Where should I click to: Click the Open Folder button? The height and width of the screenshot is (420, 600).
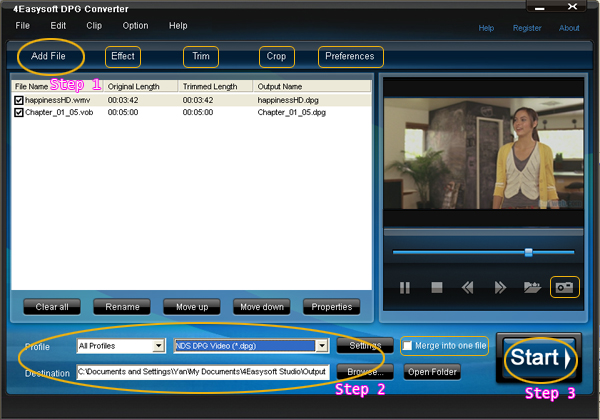pyautogui.click(x=432, y=372)
